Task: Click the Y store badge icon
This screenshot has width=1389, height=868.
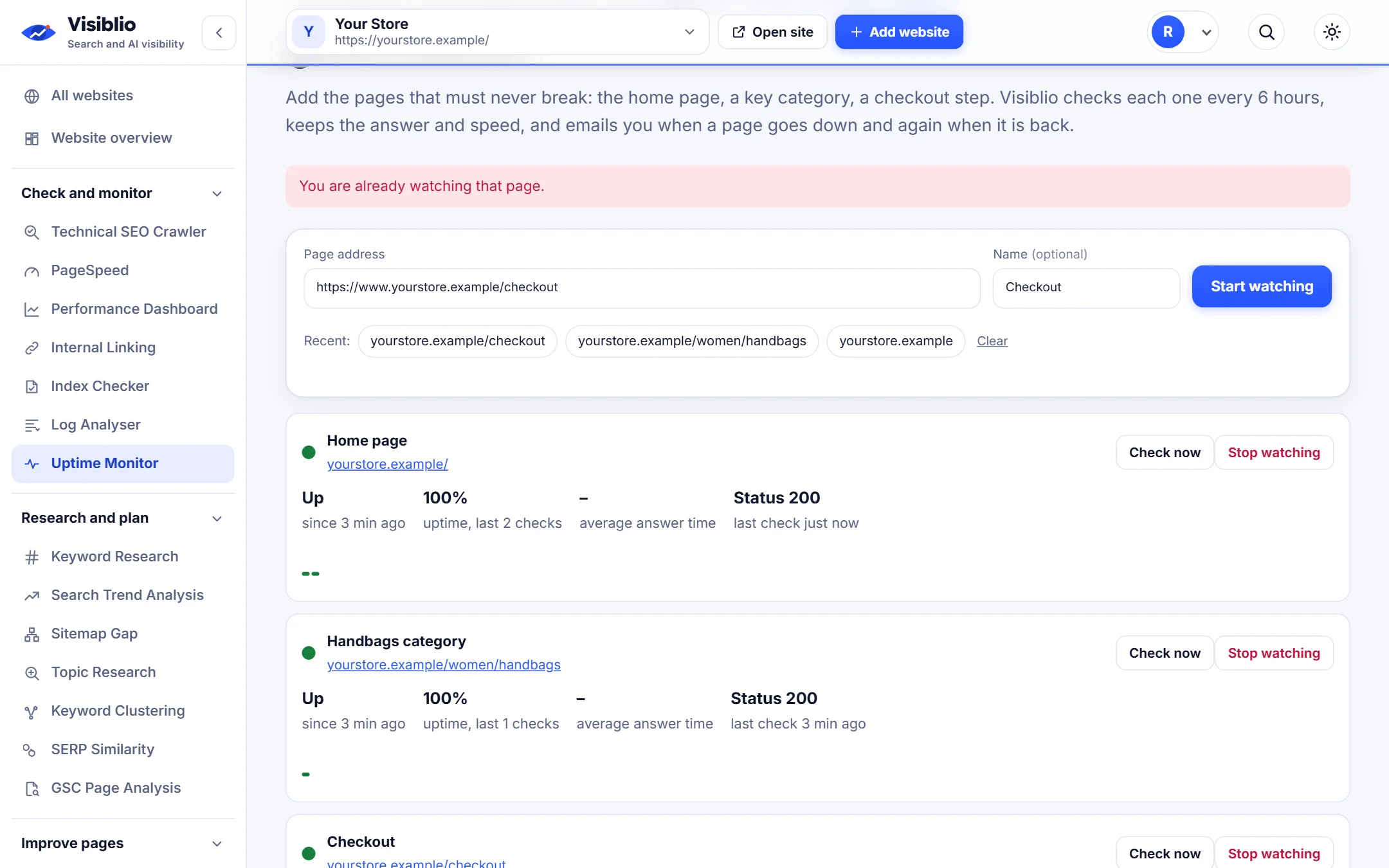Action: pos(309,32)
